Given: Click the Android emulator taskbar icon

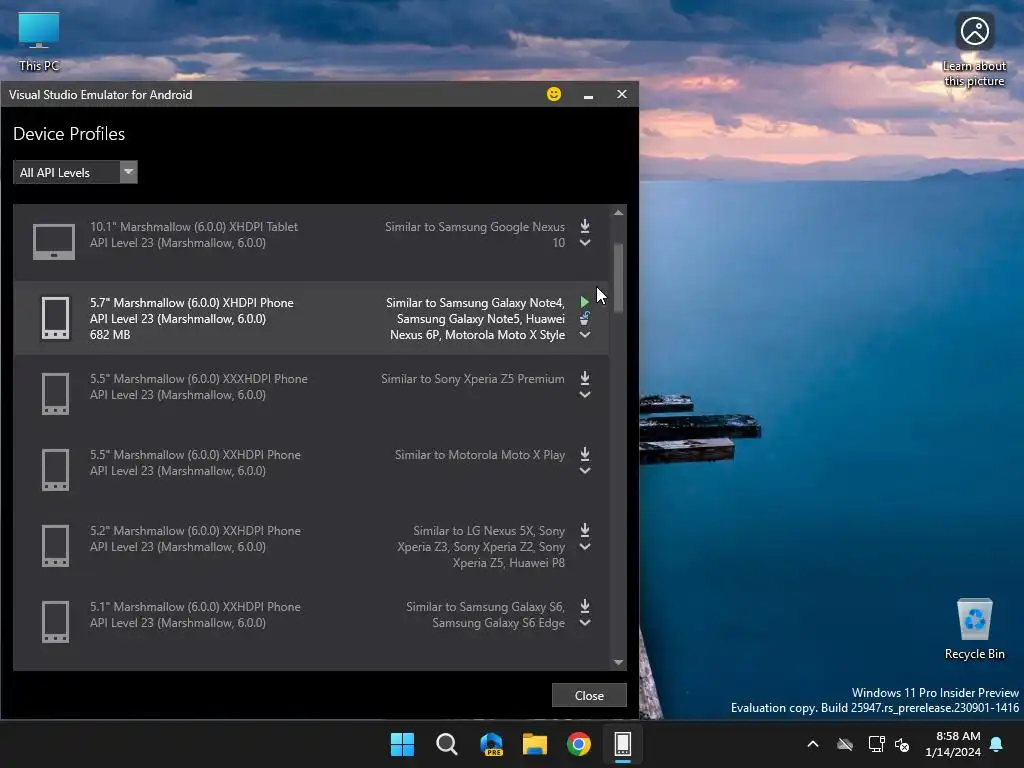Looking at the screenshot, I should (622, 744).
